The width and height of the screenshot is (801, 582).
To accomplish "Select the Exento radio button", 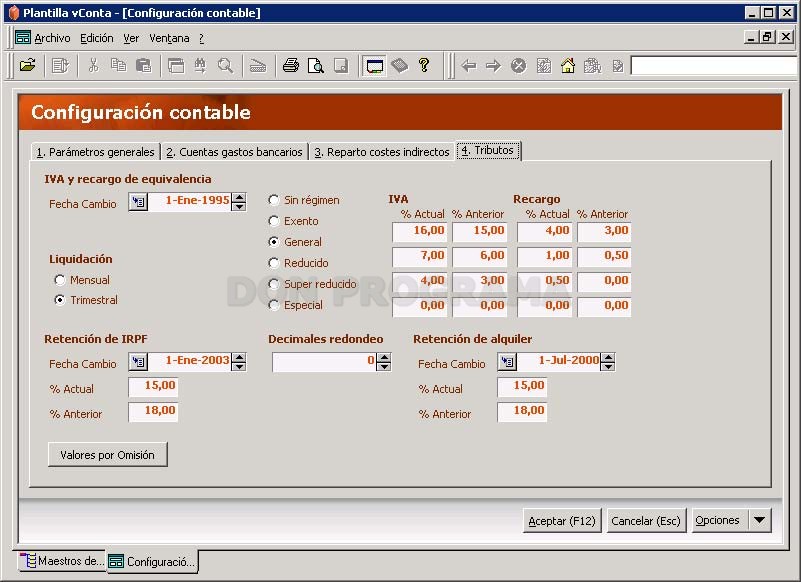I will tap(274, 221).
